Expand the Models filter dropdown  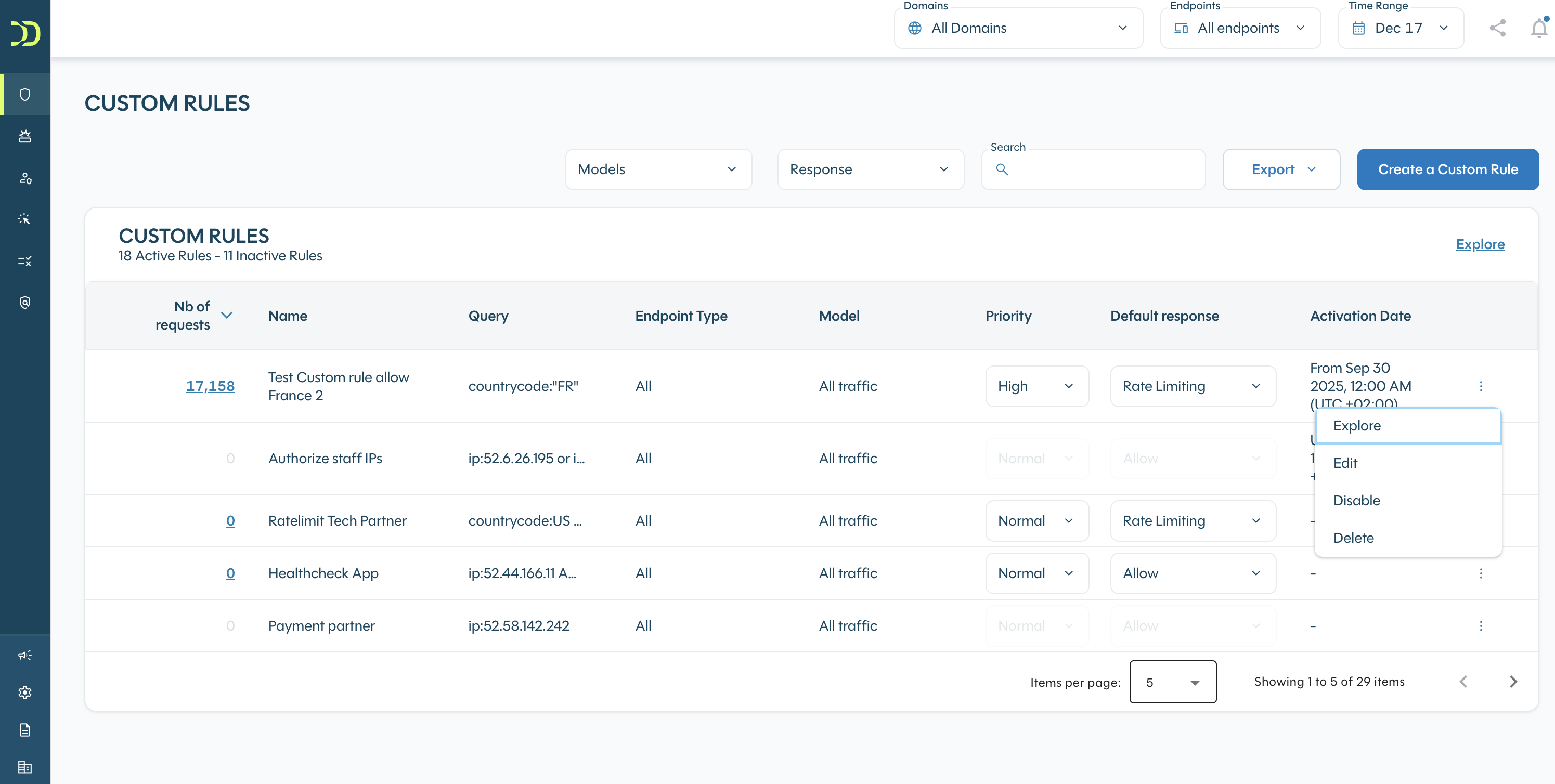[658, 169]
